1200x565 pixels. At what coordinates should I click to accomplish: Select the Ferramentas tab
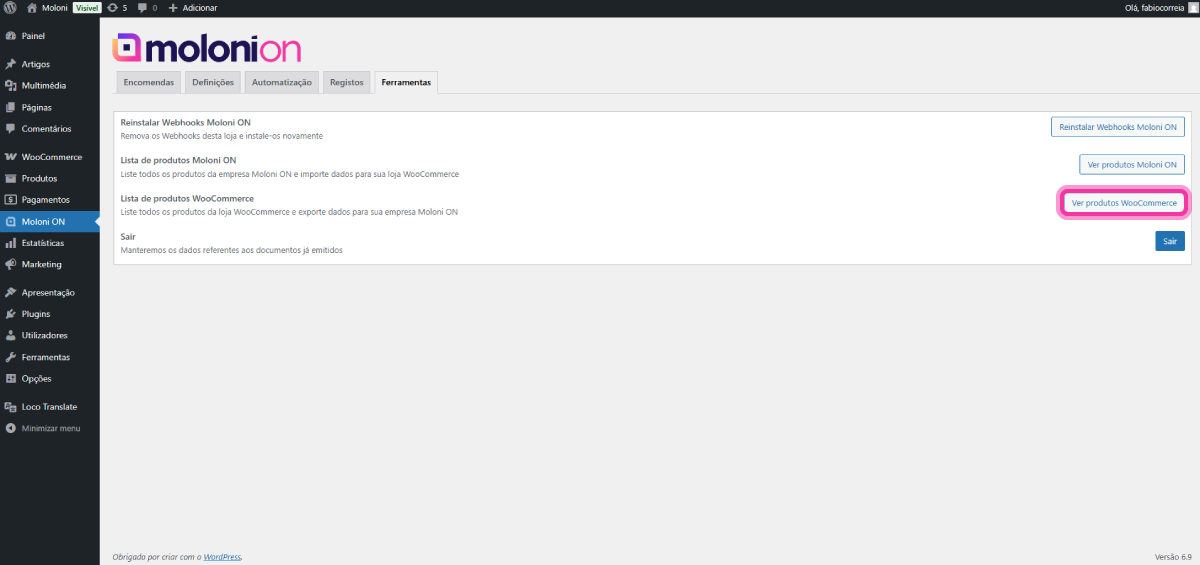pos(406,82)
